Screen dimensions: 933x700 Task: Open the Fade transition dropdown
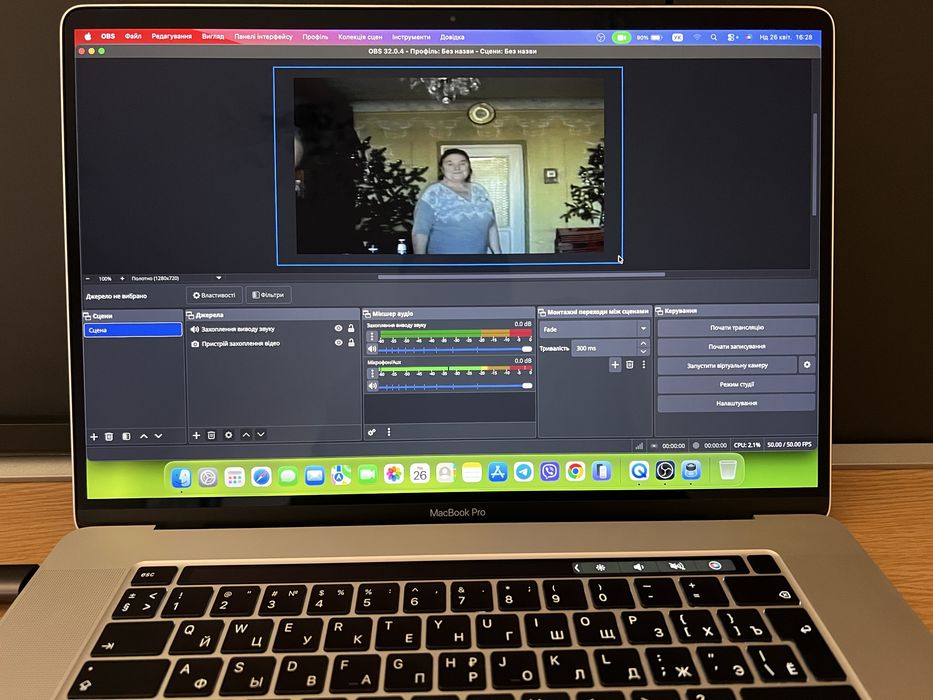[x=594, y=329]
